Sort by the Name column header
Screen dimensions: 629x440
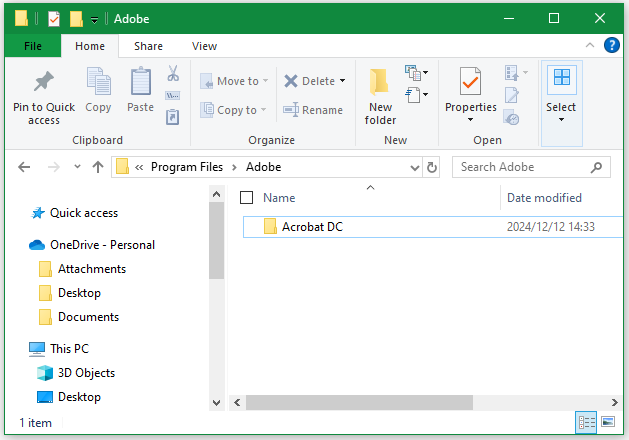[x=279, y=198]
